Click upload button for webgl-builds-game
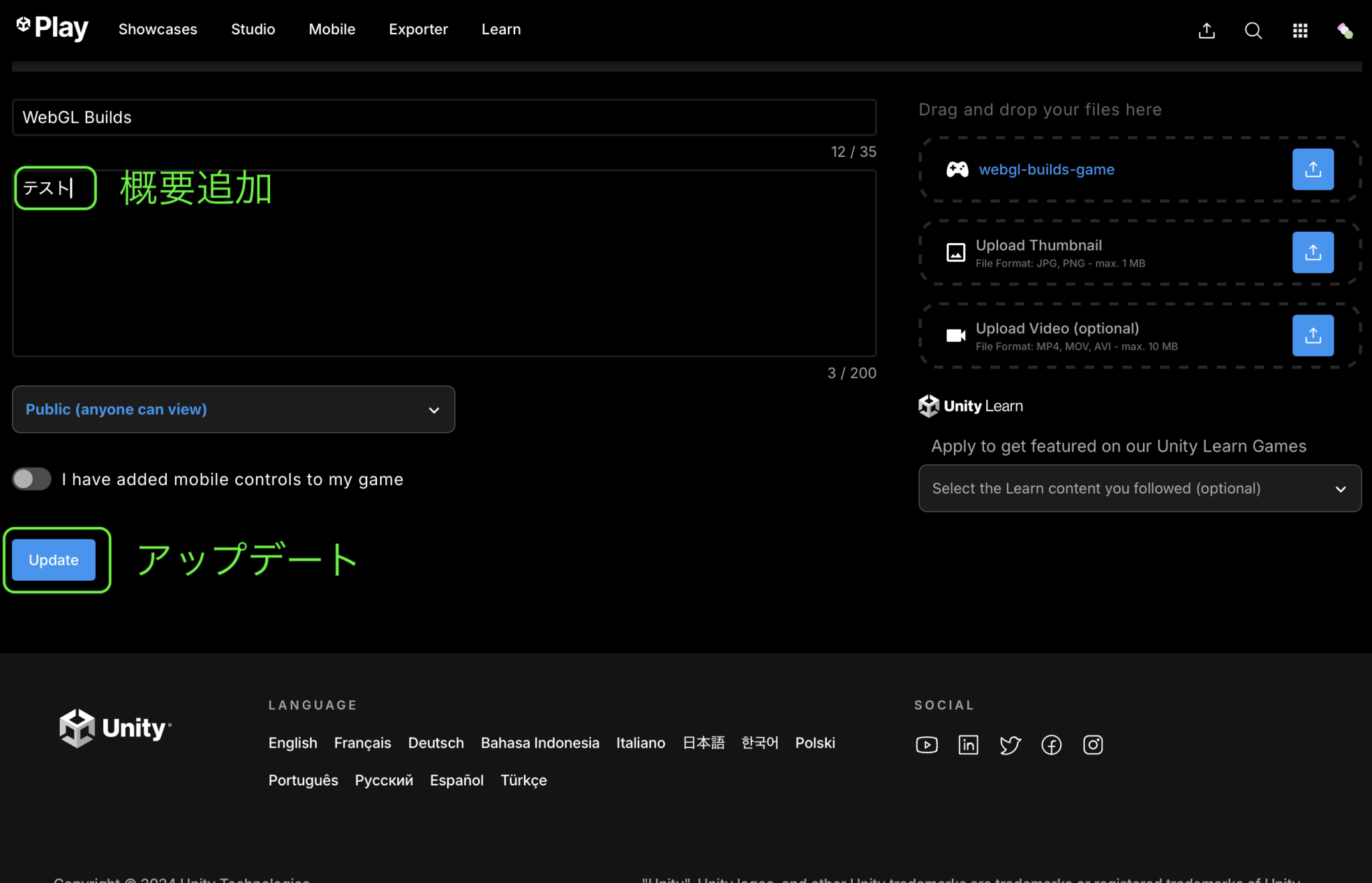This screenshot has height=883, width=1372. (x=1312, y=169)
